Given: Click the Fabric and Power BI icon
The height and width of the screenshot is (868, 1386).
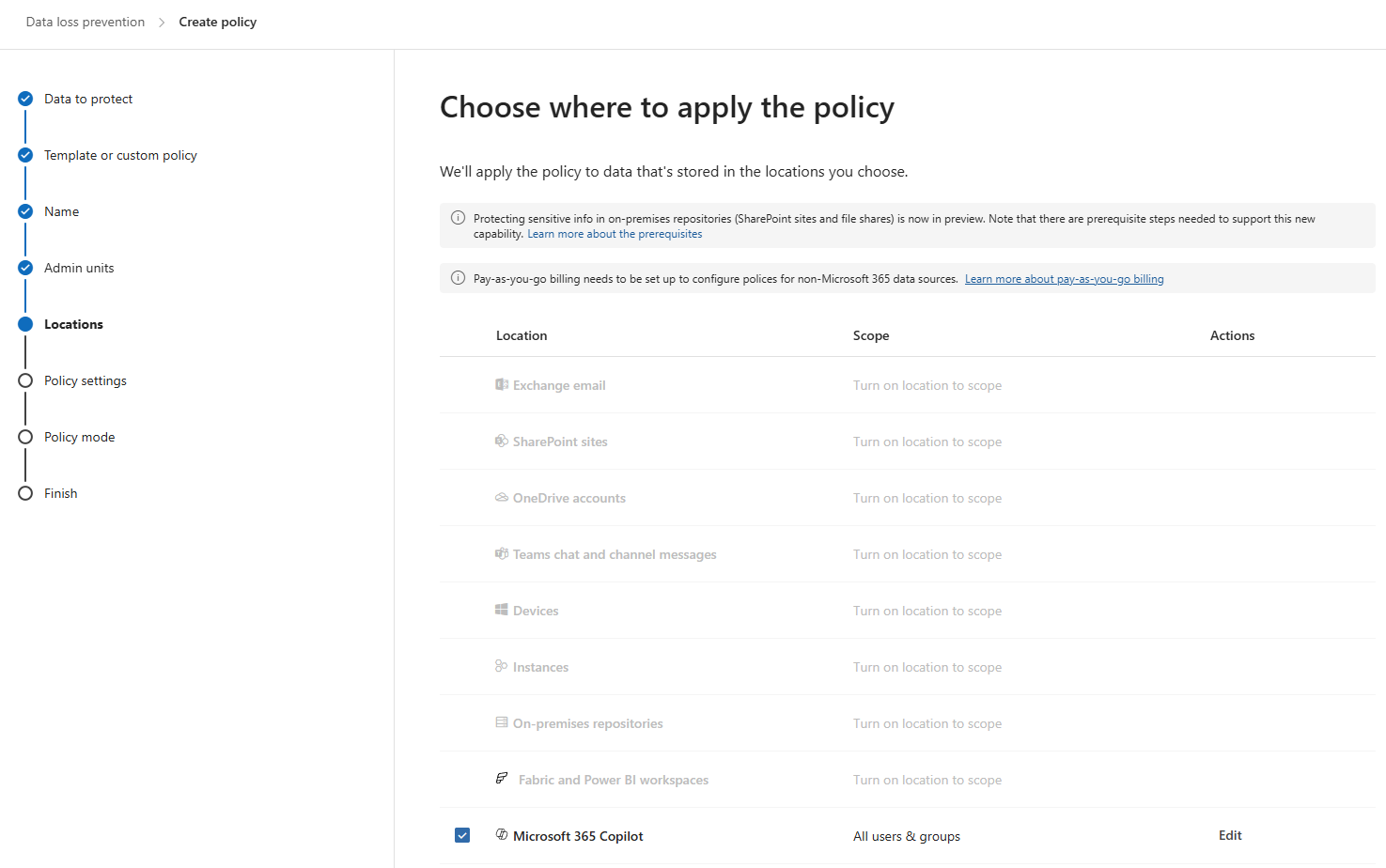Looking at the screenshot, I should click(x=502, y=778).
